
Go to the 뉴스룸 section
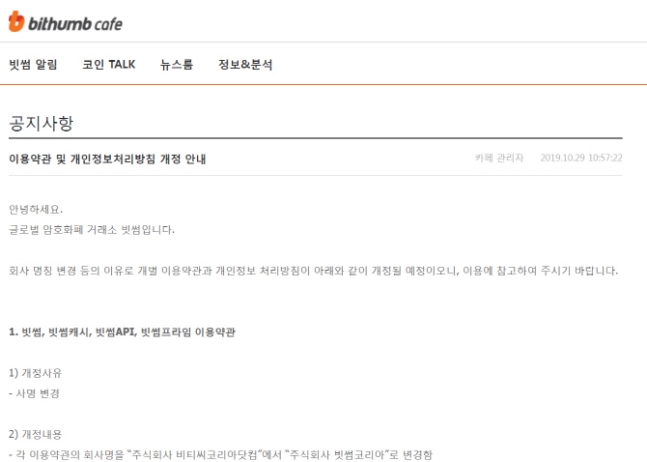[x=177, y=65]
